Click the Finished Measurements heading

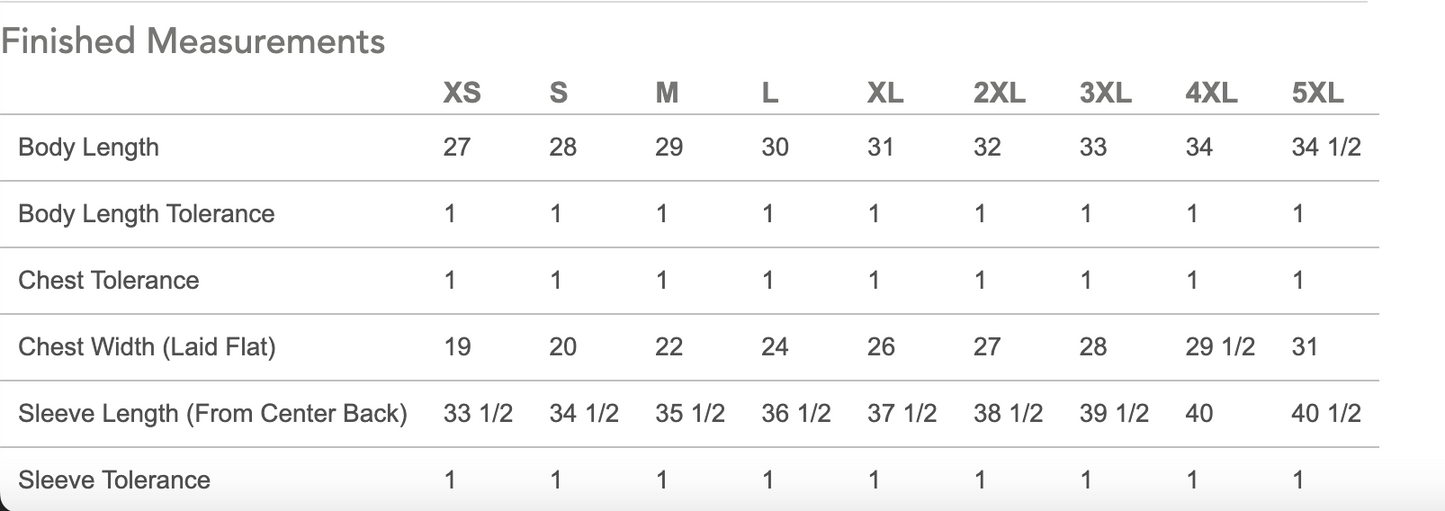[193, 41]
